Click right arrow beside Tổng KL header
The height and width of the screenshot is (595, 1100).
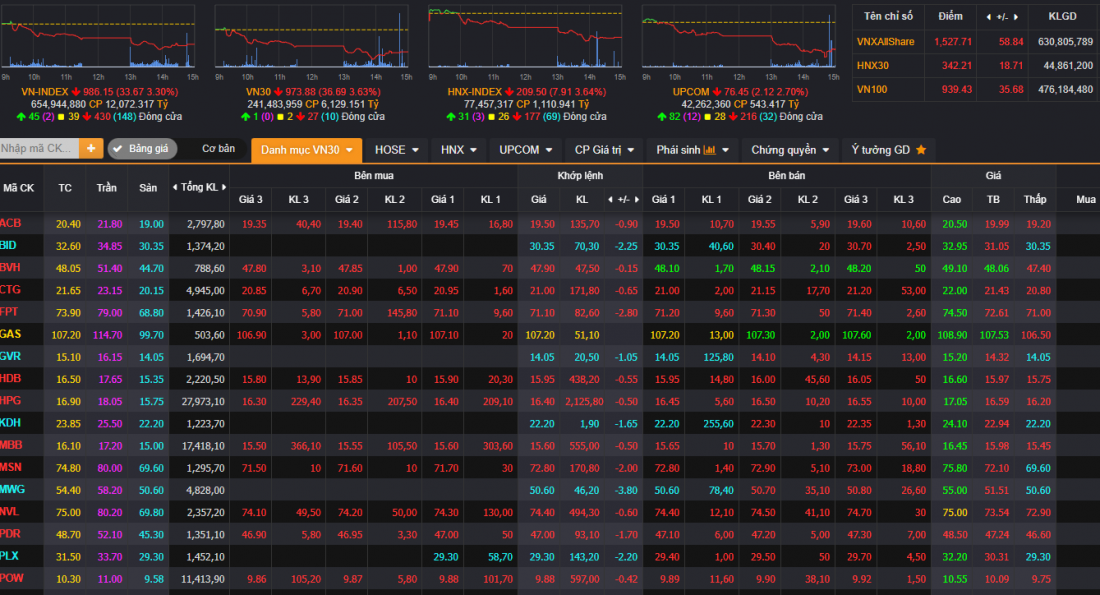tap(224, 187)
